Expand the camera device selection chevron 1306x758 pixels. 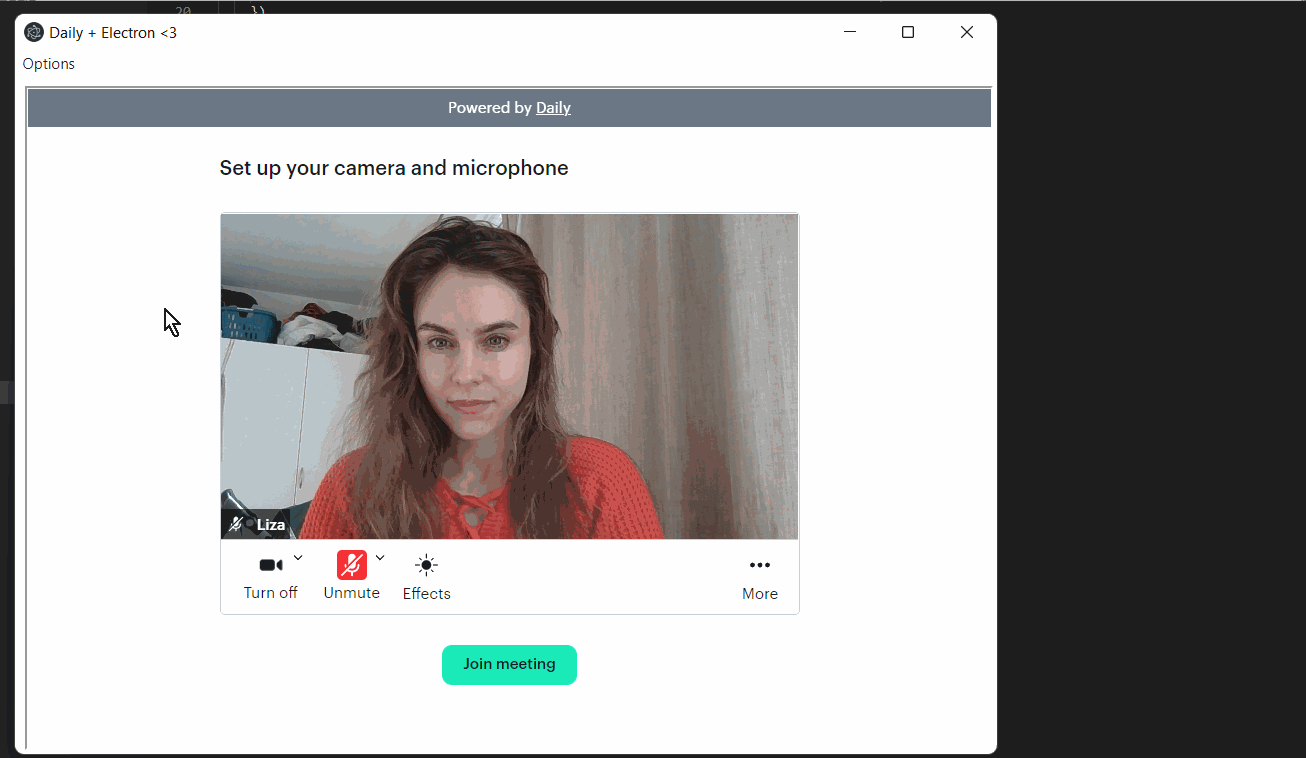pos(297,557)
